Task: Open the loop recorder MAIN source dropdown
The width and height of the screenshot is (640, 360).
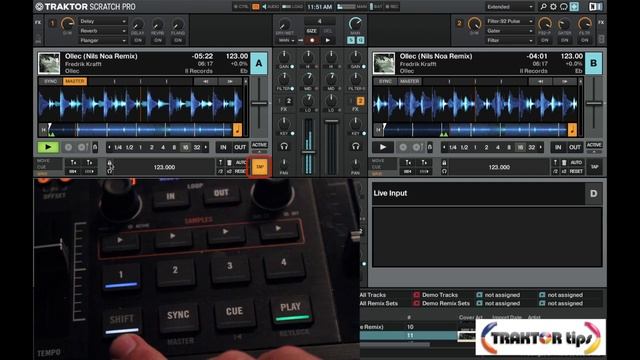Action: pos(287,40)
